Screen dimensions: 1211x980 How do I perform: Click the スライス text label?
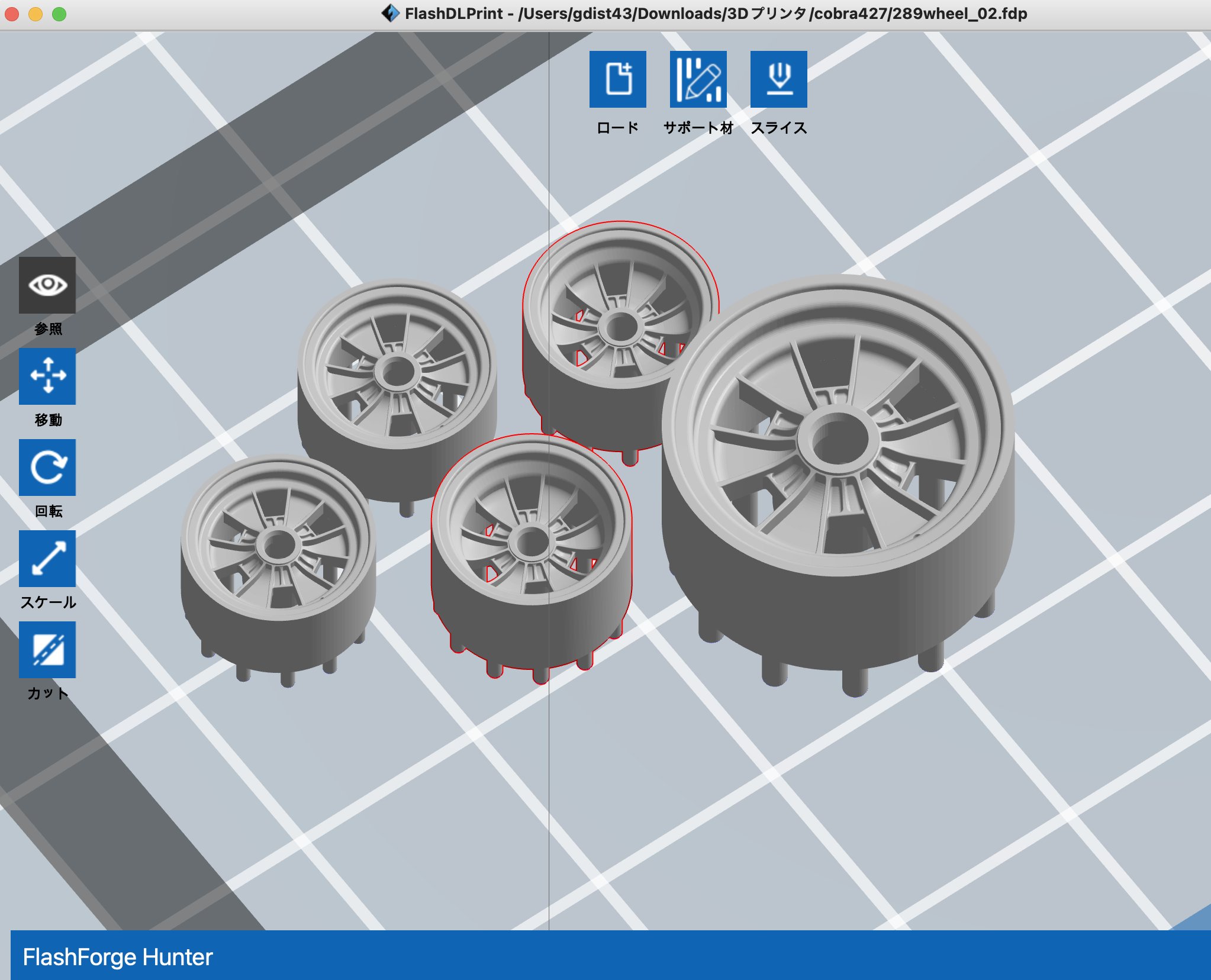tap(778, 128)
